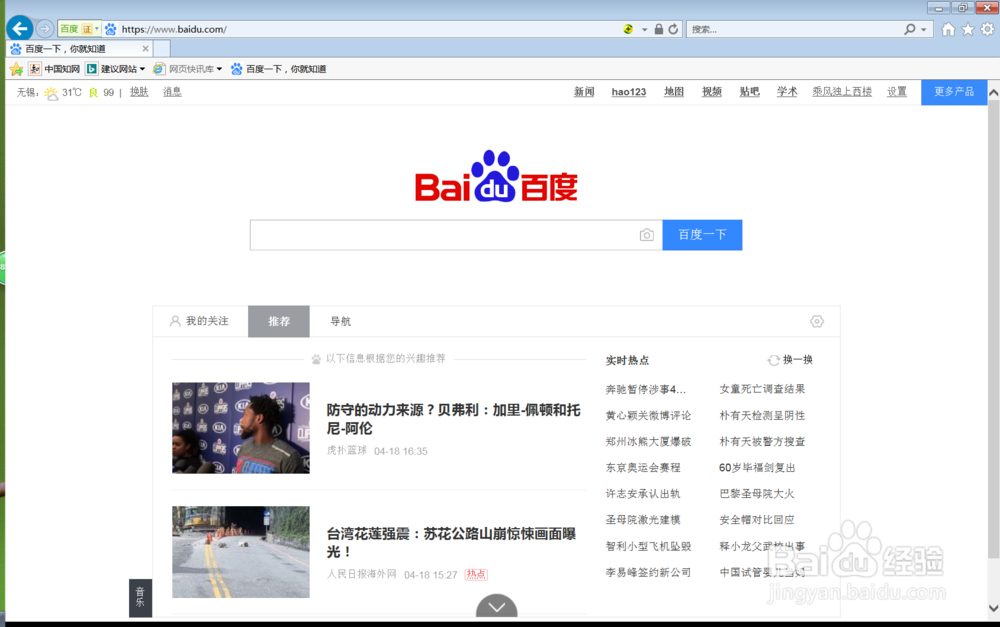The height and width of the screenshot is (627, 1000).
Task: Open hot topic 郑州冰熊大厦爆破
Action: [648, 441]
